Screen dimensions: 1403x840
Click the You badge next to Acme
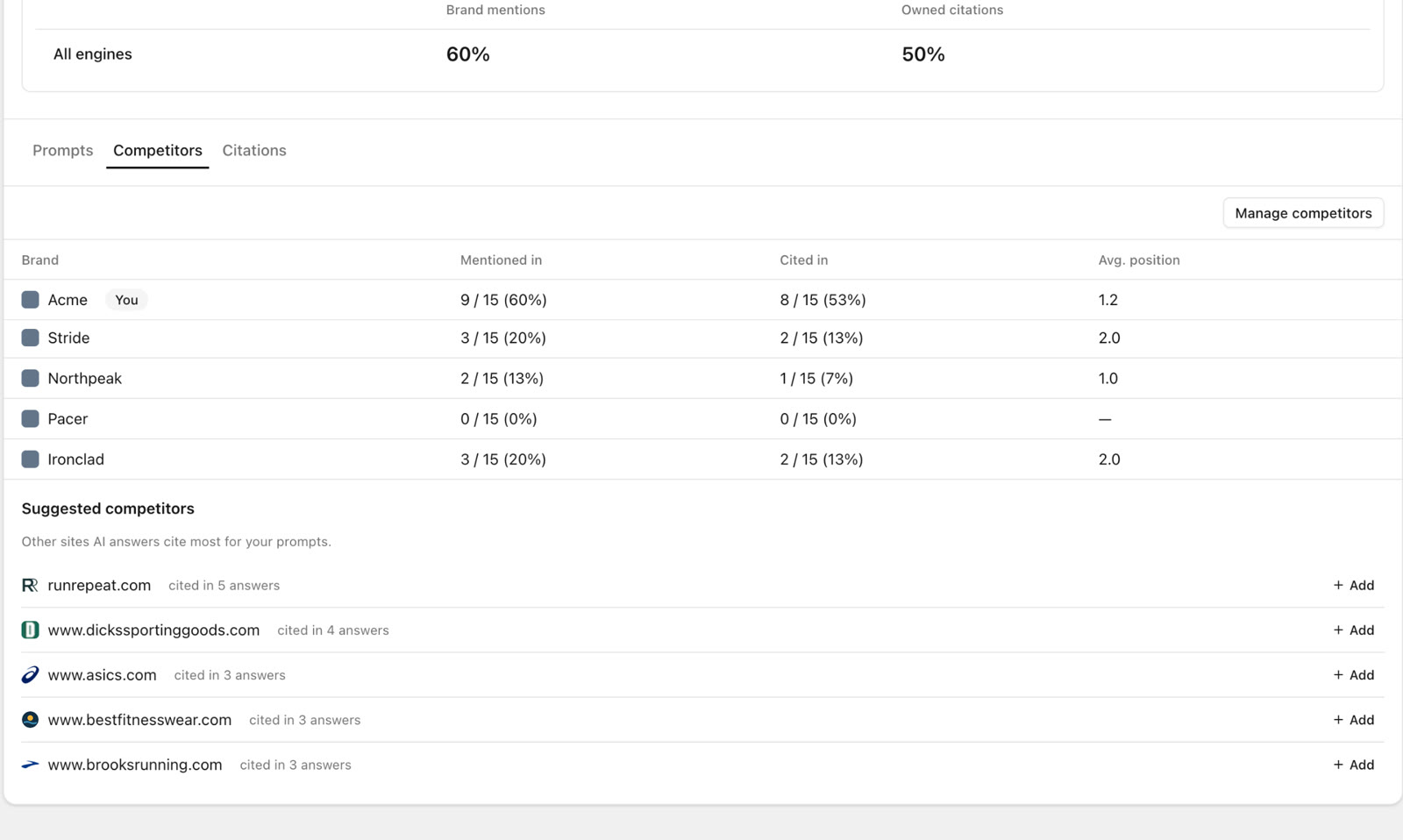point(126,300)
